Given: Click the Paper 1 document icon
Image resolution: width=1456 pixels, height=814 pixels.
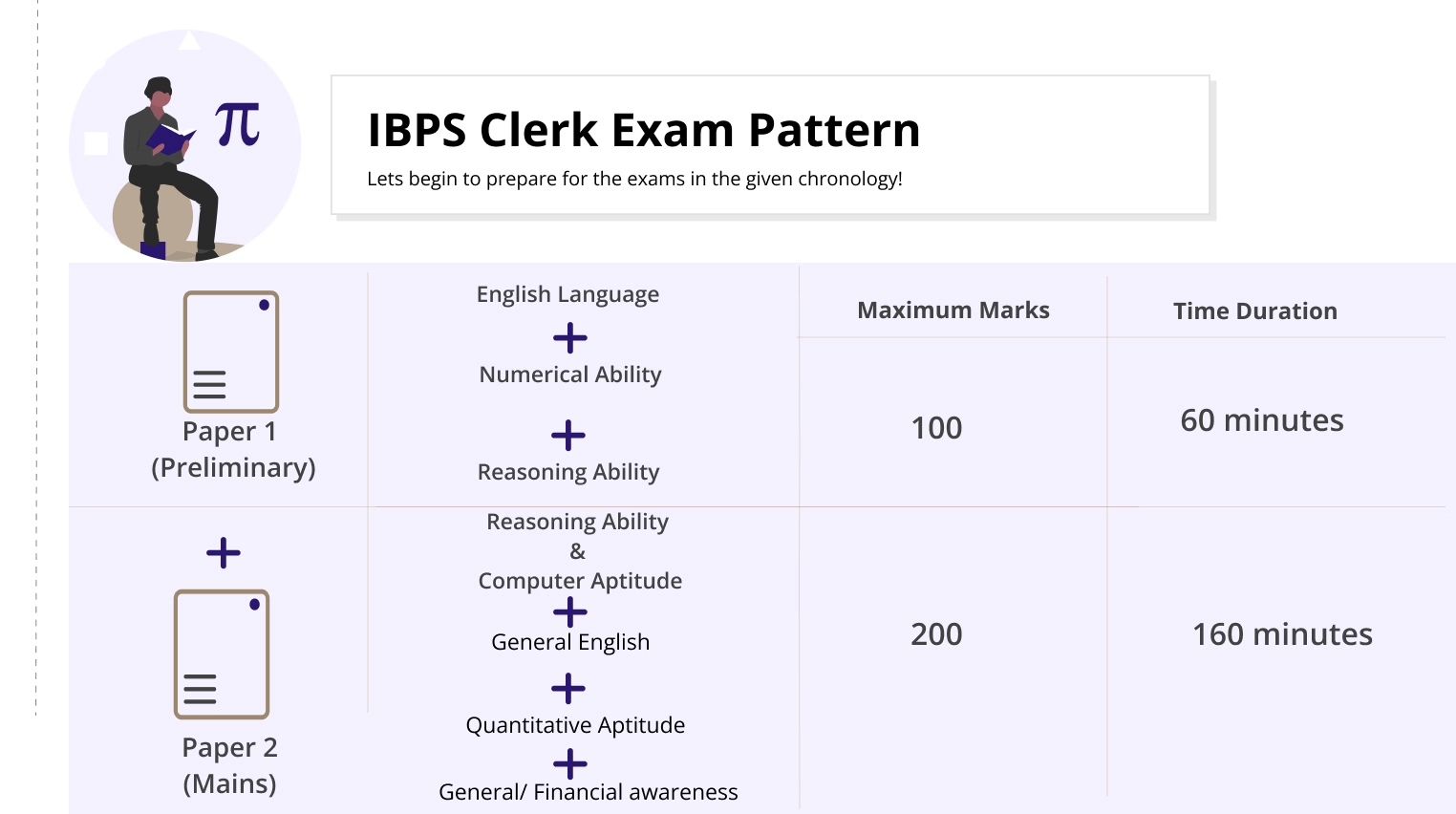Looking at the screenshot, I should click(231, 352).
